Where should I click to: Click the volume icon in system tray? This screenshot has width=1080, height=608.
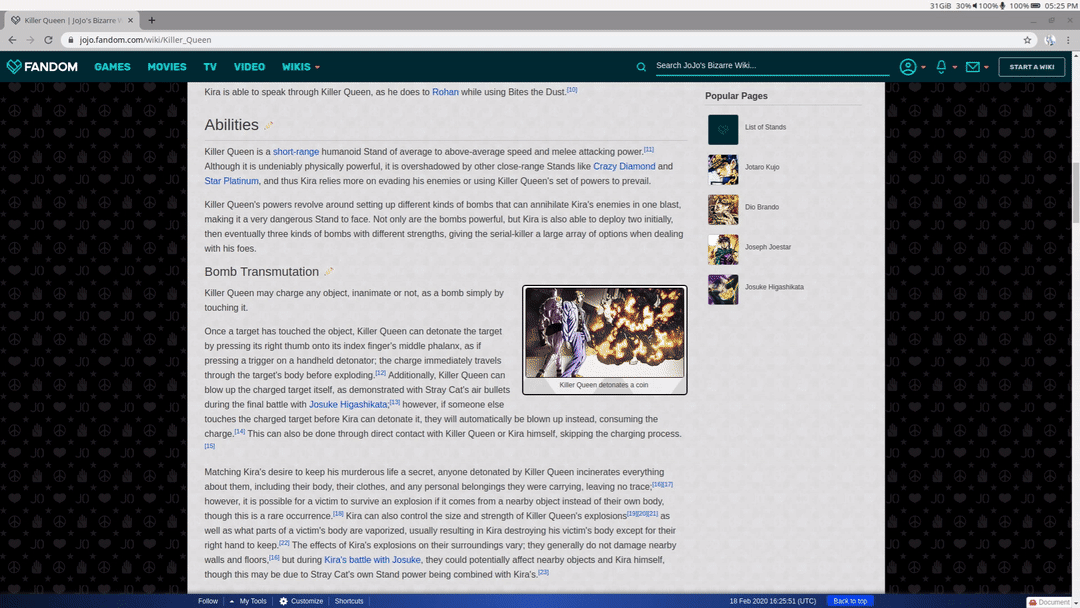[975, 6]
